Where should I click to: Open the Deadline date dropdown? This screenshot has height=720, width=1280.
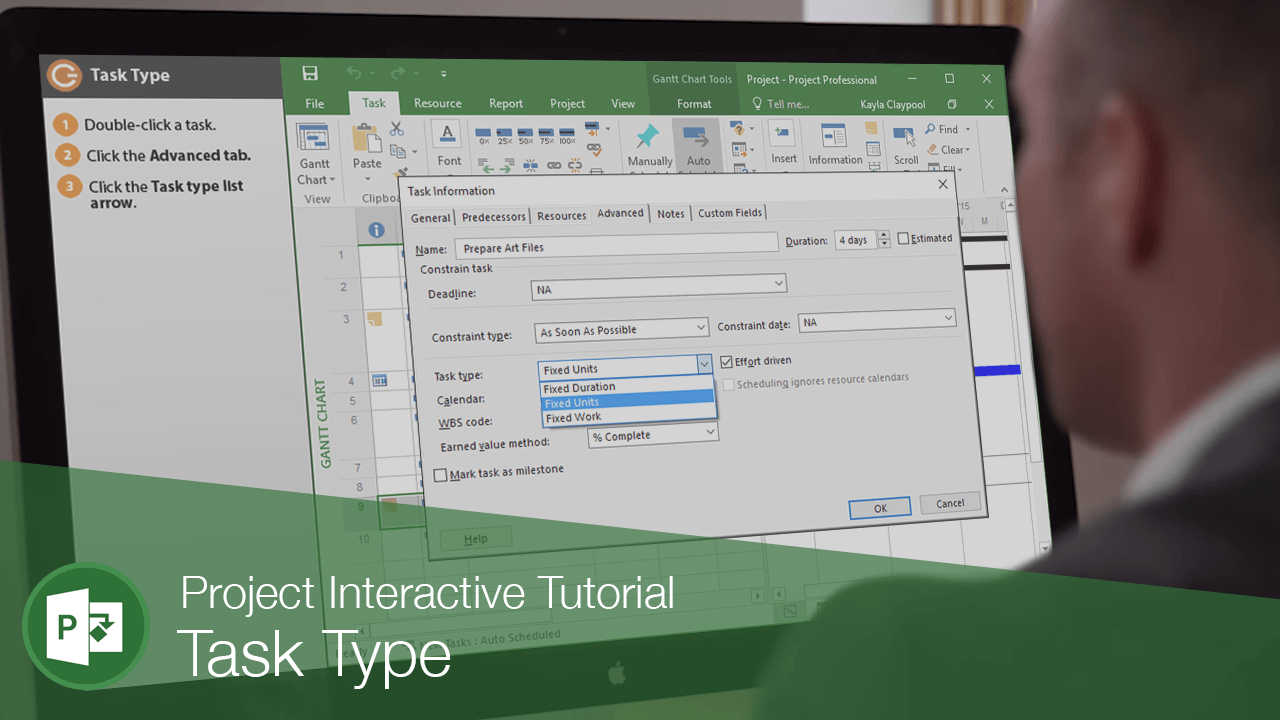click(x=778, y=285)
